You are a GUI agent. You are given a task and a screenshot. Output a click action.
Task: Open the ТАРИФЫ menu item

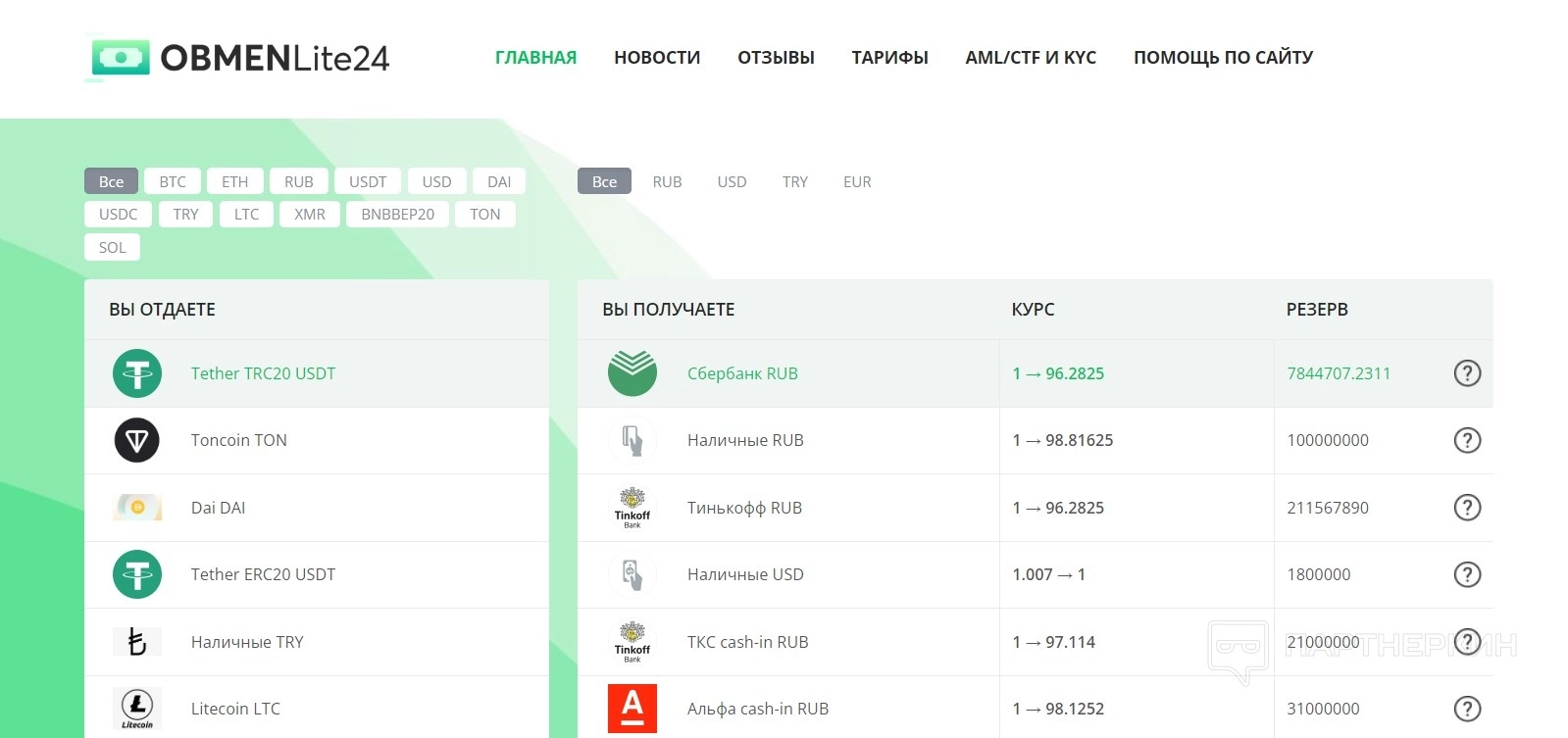pos(889,58)
